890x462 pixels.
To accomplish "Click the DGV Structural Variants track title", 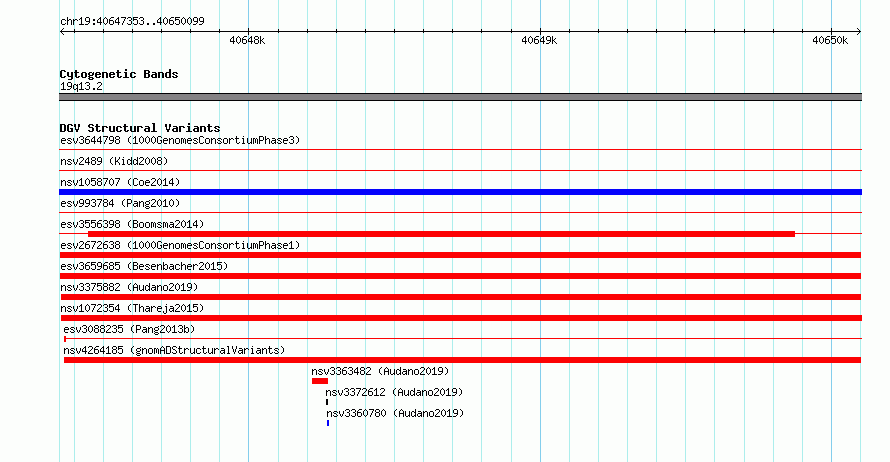I will pyautogui.click(x=140, y=128).
